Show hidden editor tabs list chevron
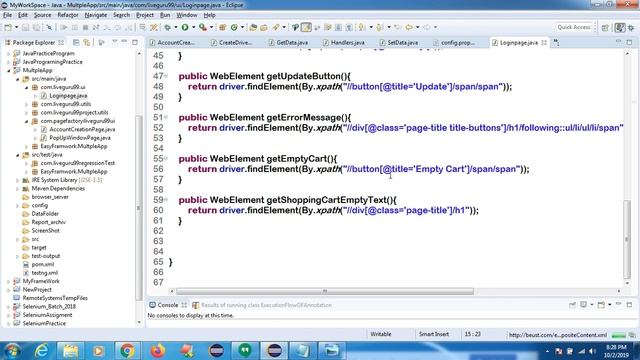The width and height of the screenshot is (640, 360). 556,42
